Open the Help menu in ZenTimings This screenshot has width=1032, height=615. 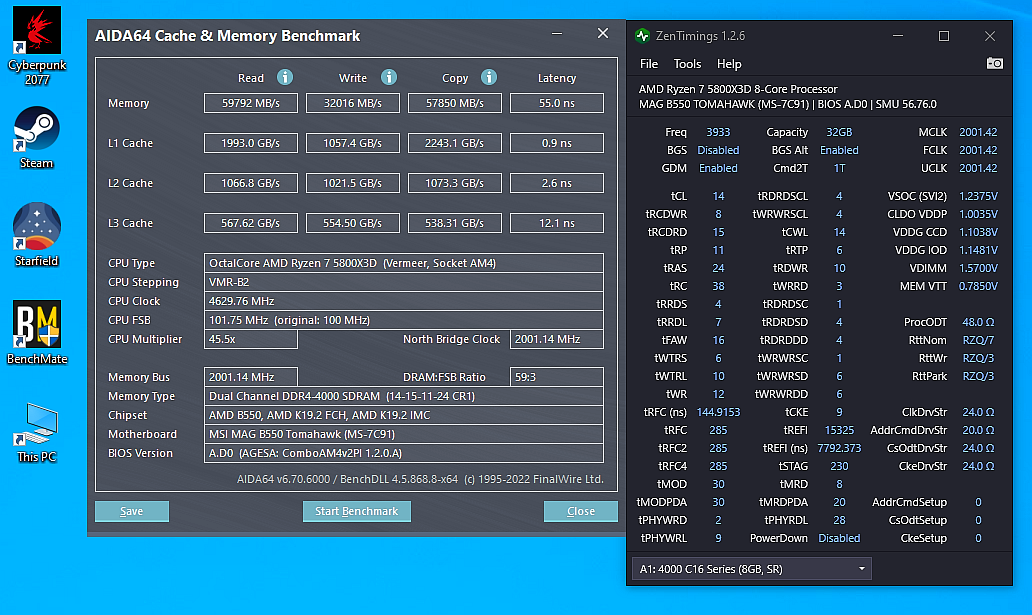729,64
